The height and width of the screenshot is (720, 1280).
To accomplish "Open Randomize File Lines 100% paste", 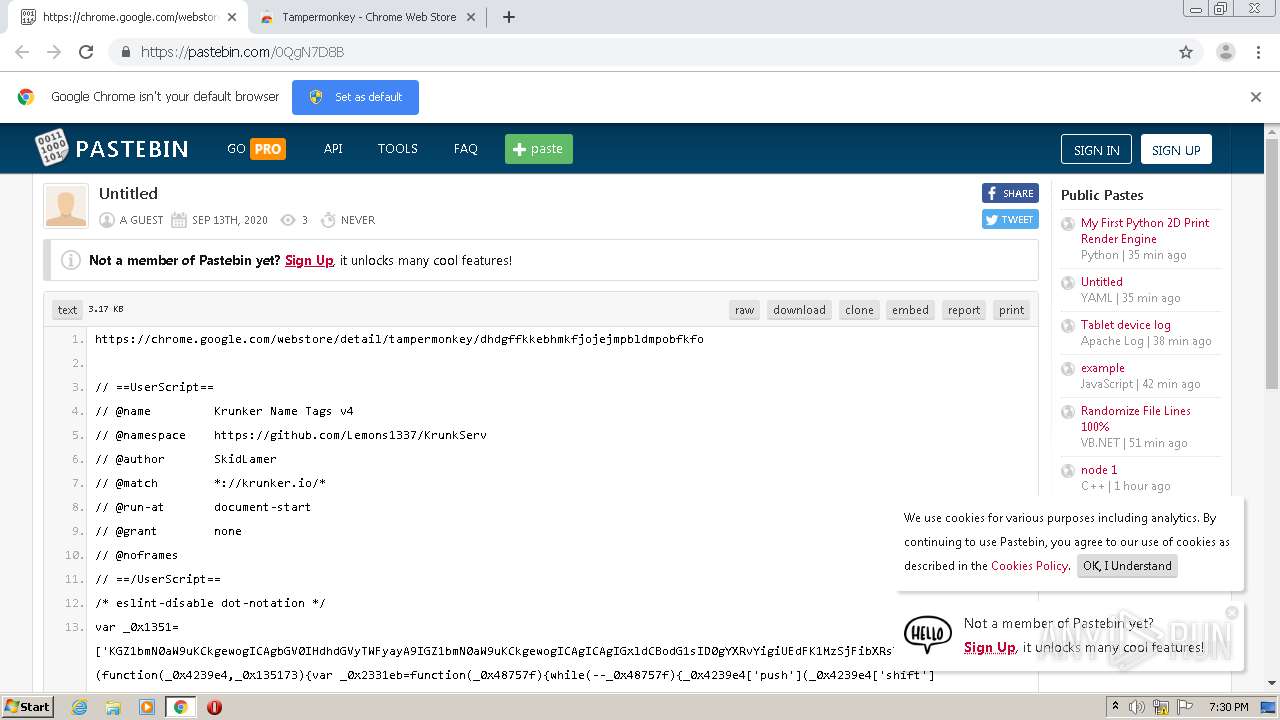I will [x=1136, y=418].
